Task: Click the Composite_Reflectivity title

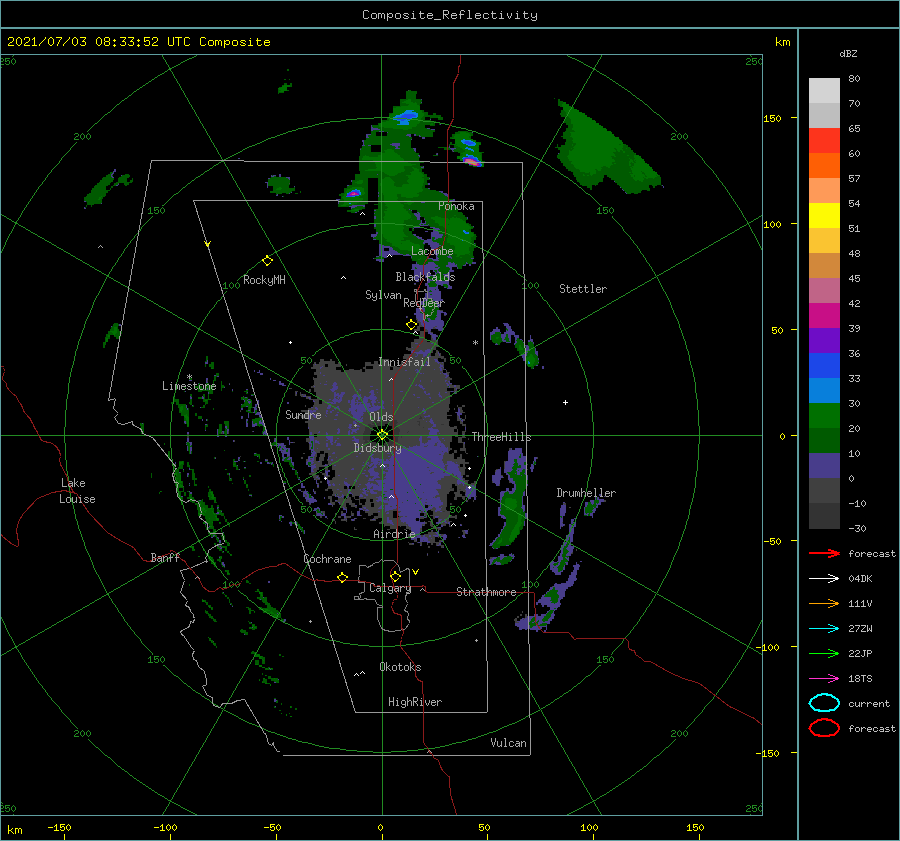Action: (449, 15)
